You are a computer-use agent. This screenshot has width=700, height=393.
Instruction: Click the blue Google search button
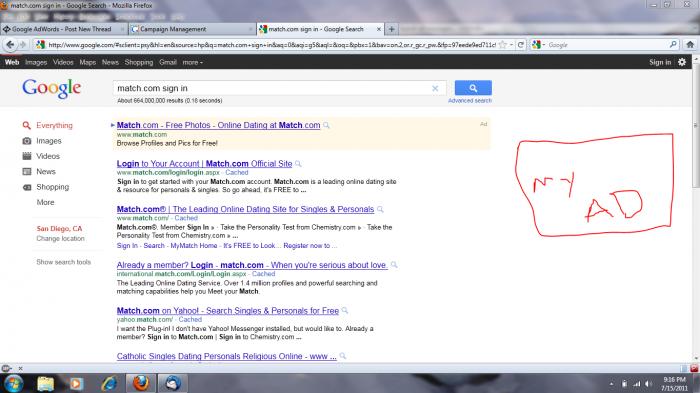[x=473, y=88]
